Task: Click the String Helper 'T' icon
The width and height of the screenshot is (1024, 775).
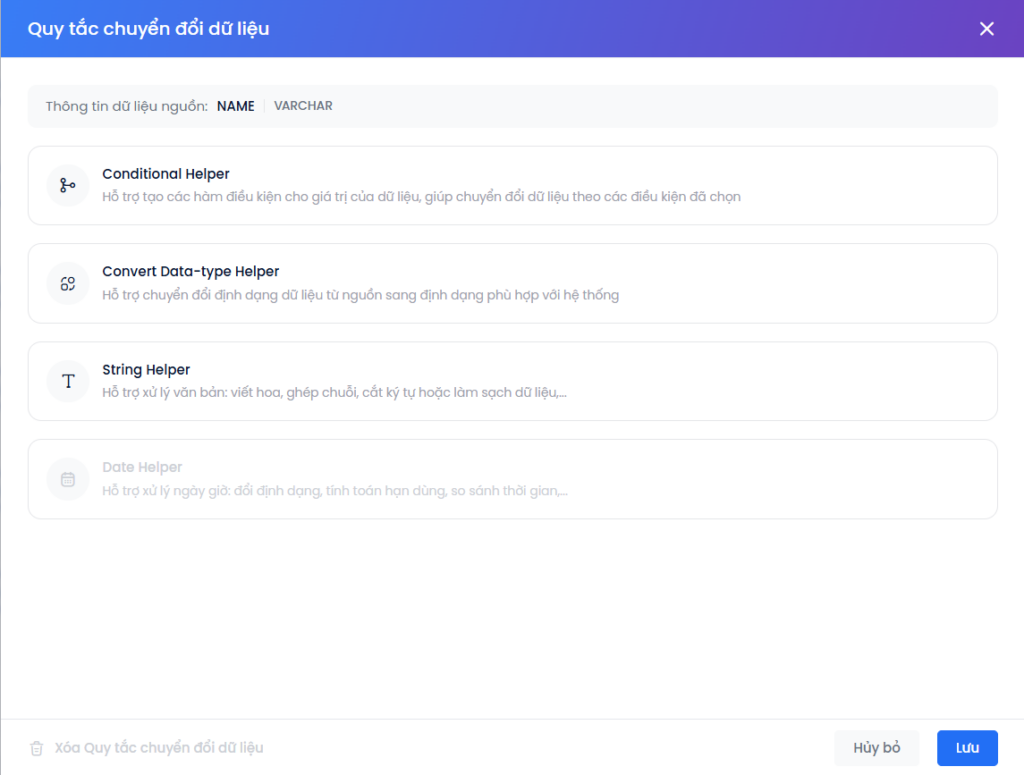Action: coord(68,381)
